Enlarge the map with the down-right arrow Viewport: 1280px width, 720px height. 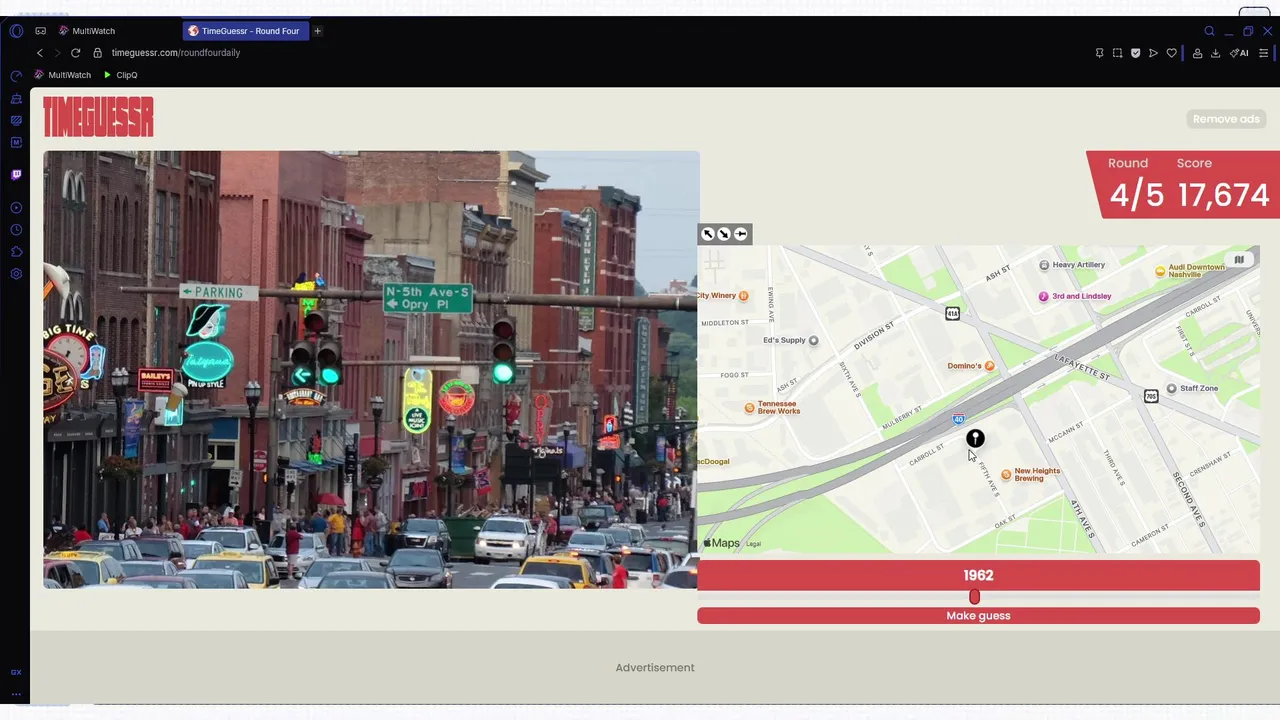(x=724, y=234)
